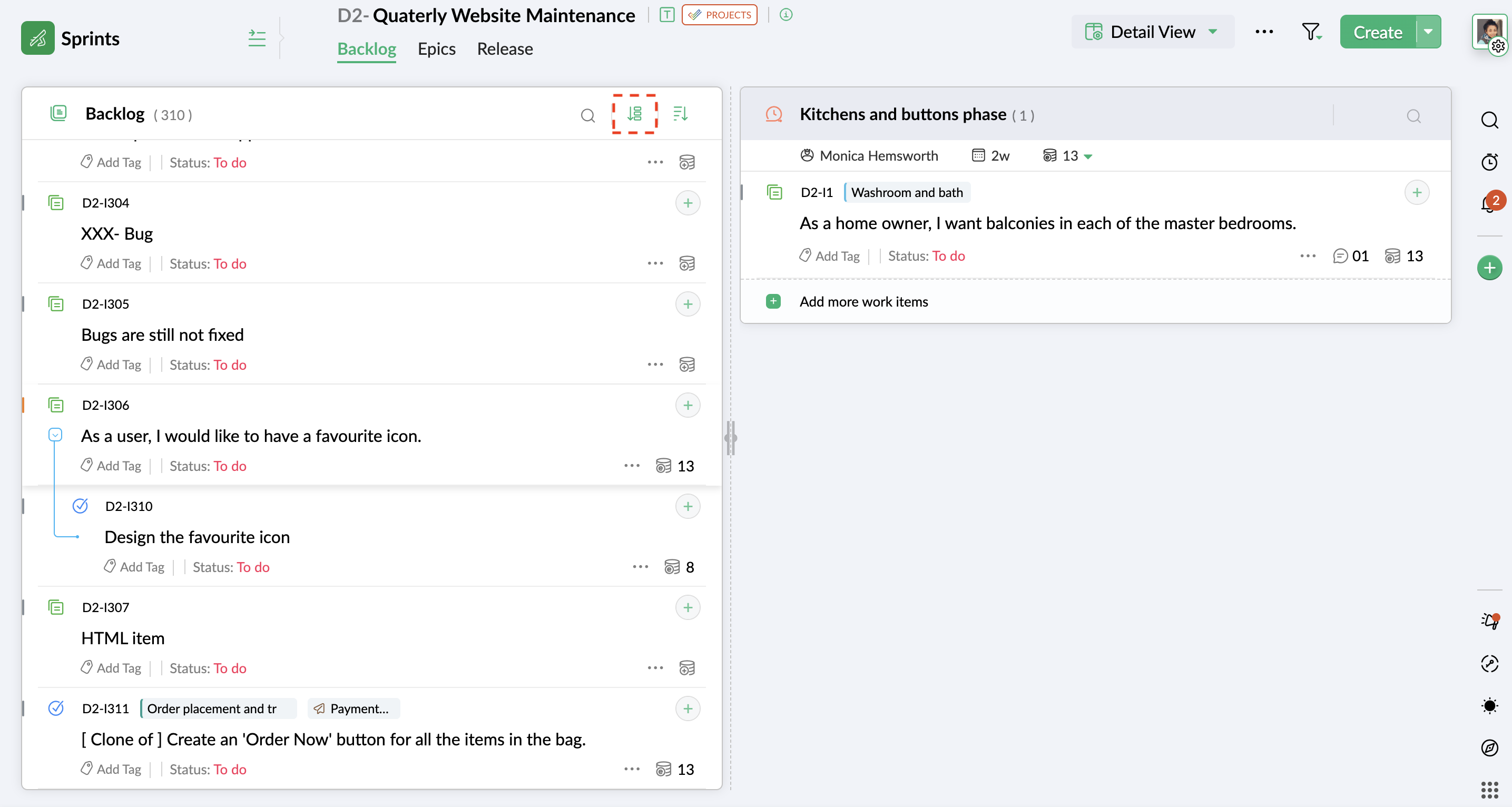The image size is (1512, 807).
Task: Set estimation points for HTML item
Action: [687, 668]
